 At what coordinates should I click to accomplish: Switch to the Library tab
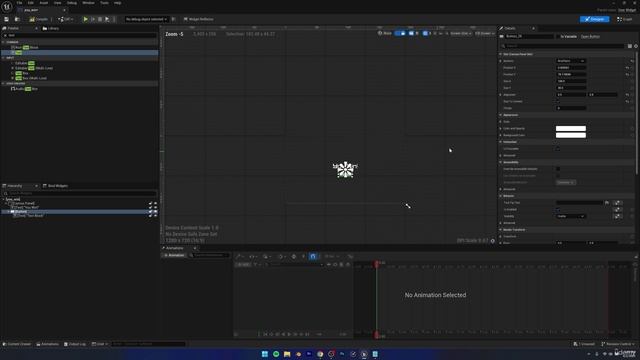(x=51, y=28)
